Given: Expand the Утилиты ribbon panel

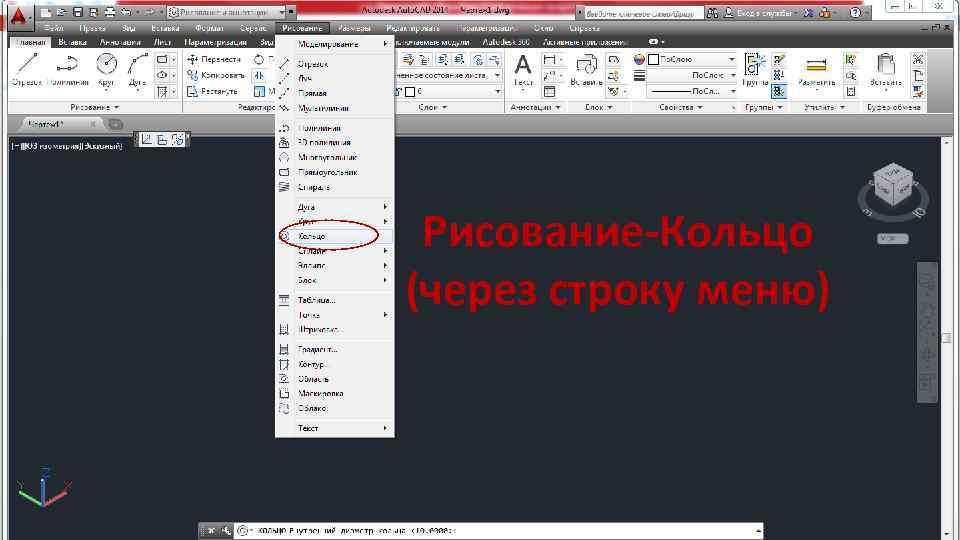Looking at the screenshot, I should (824, 107).
